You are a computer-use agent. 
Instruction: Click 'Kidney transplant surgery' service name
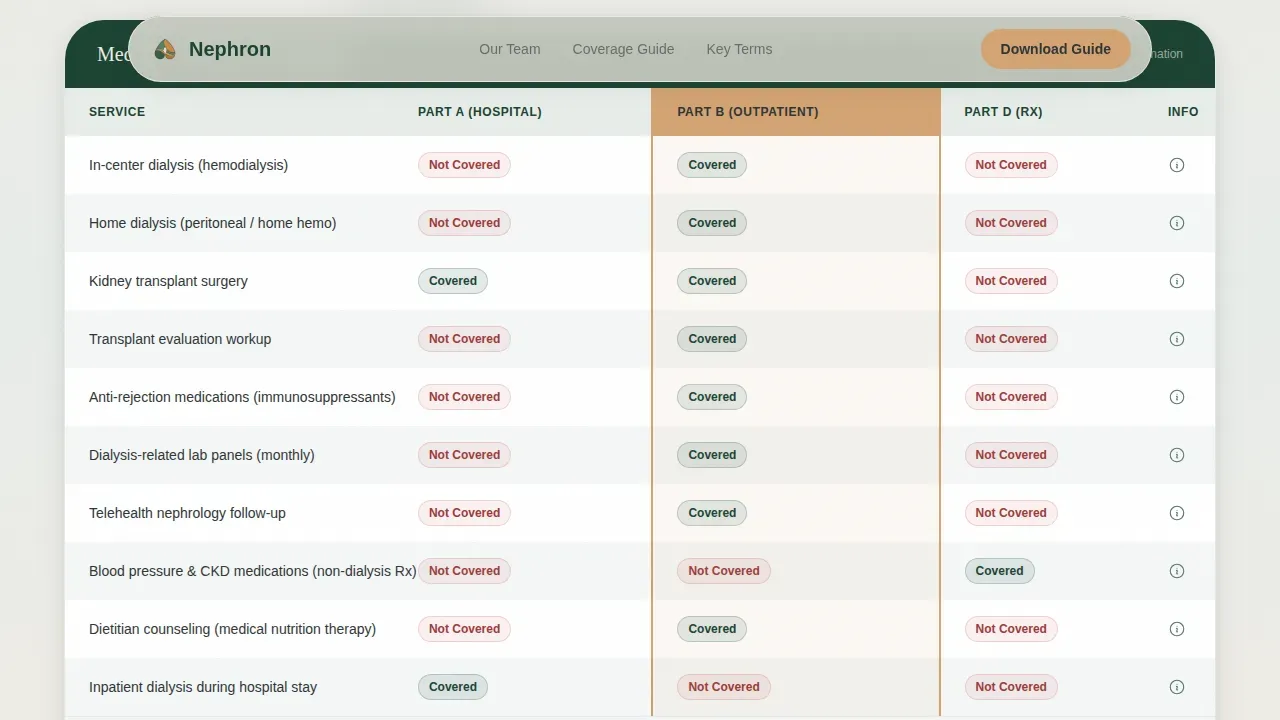[x=168, y=281]
